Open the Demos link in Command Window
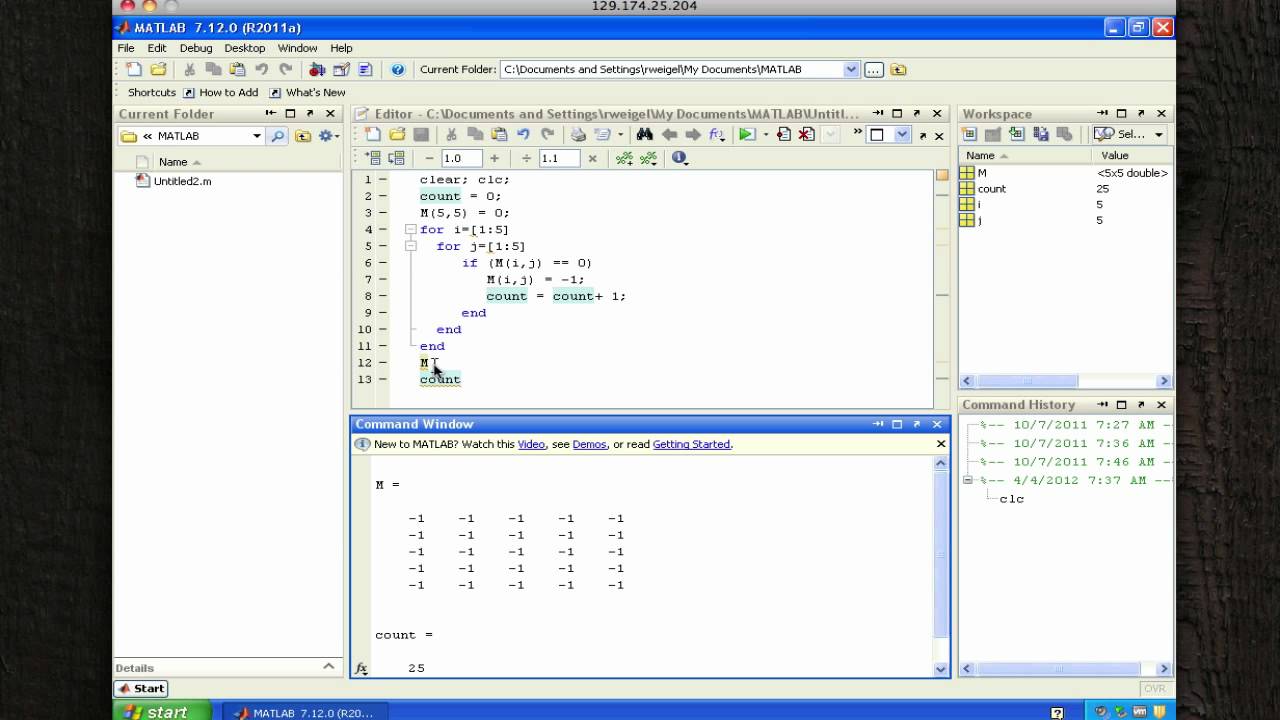Viewport: 1280px width, 720px height. [x=589, y=444]
